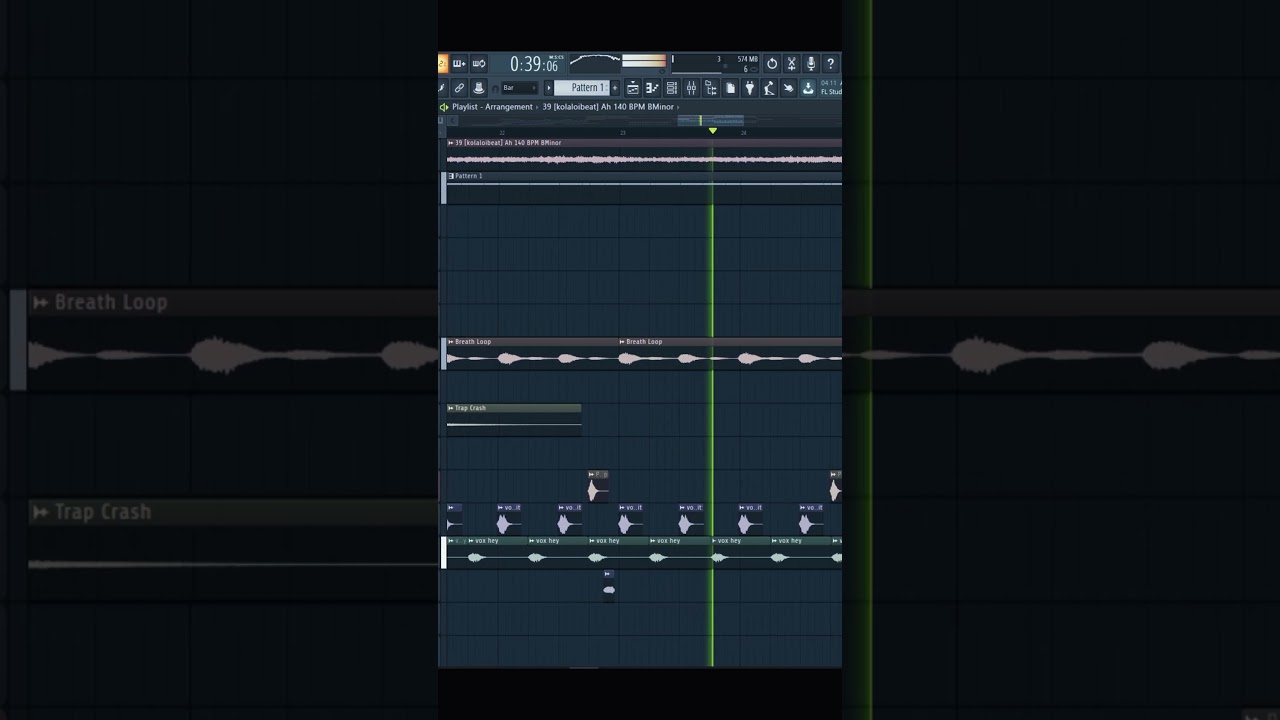The height and width of the screenshot is (720, 1280).
Task: Expand arrow after BMinor breadcrumb
Action: click(678, 107)
